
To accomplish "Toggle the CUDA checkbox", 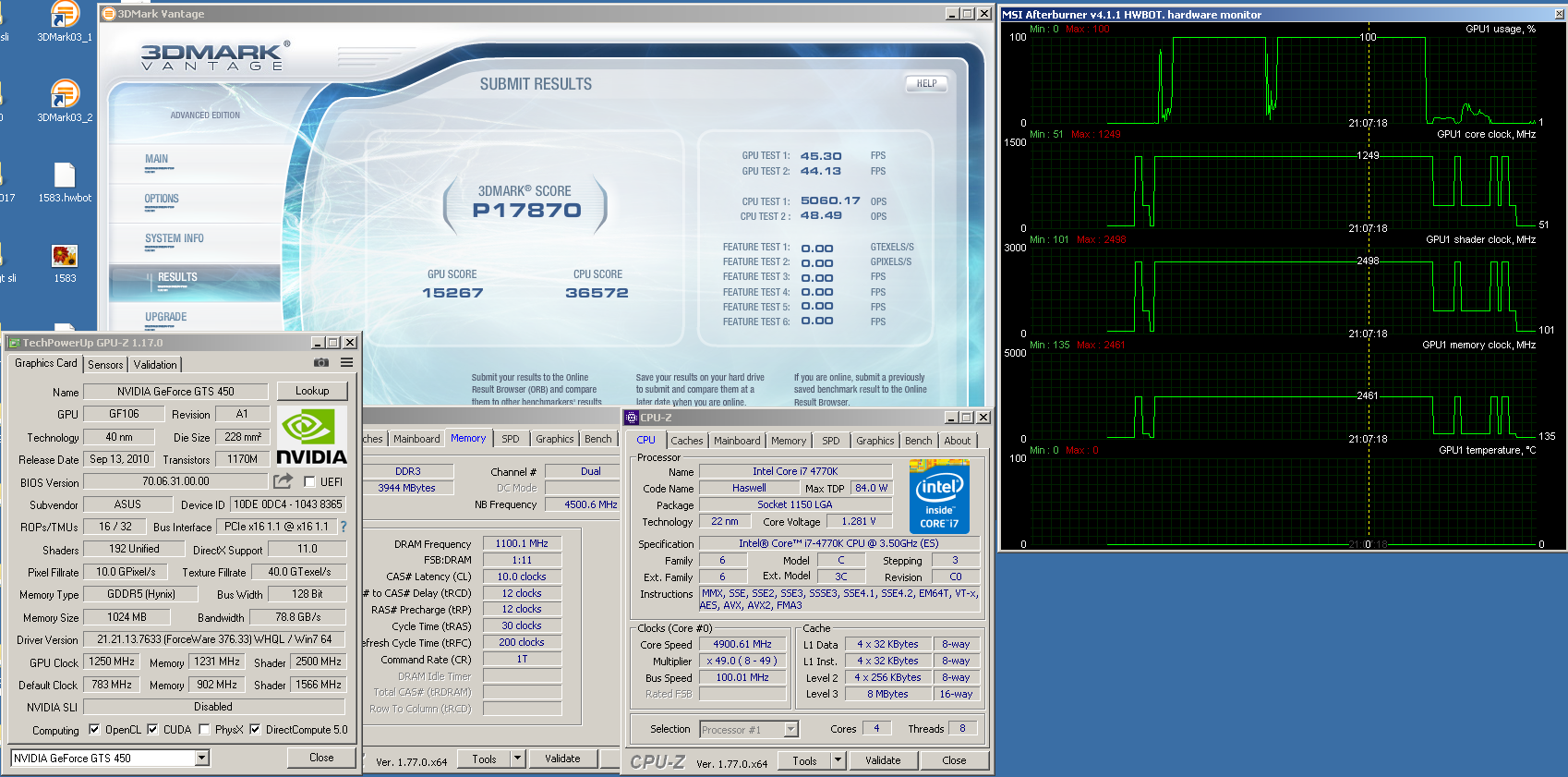I will point(152,730).
